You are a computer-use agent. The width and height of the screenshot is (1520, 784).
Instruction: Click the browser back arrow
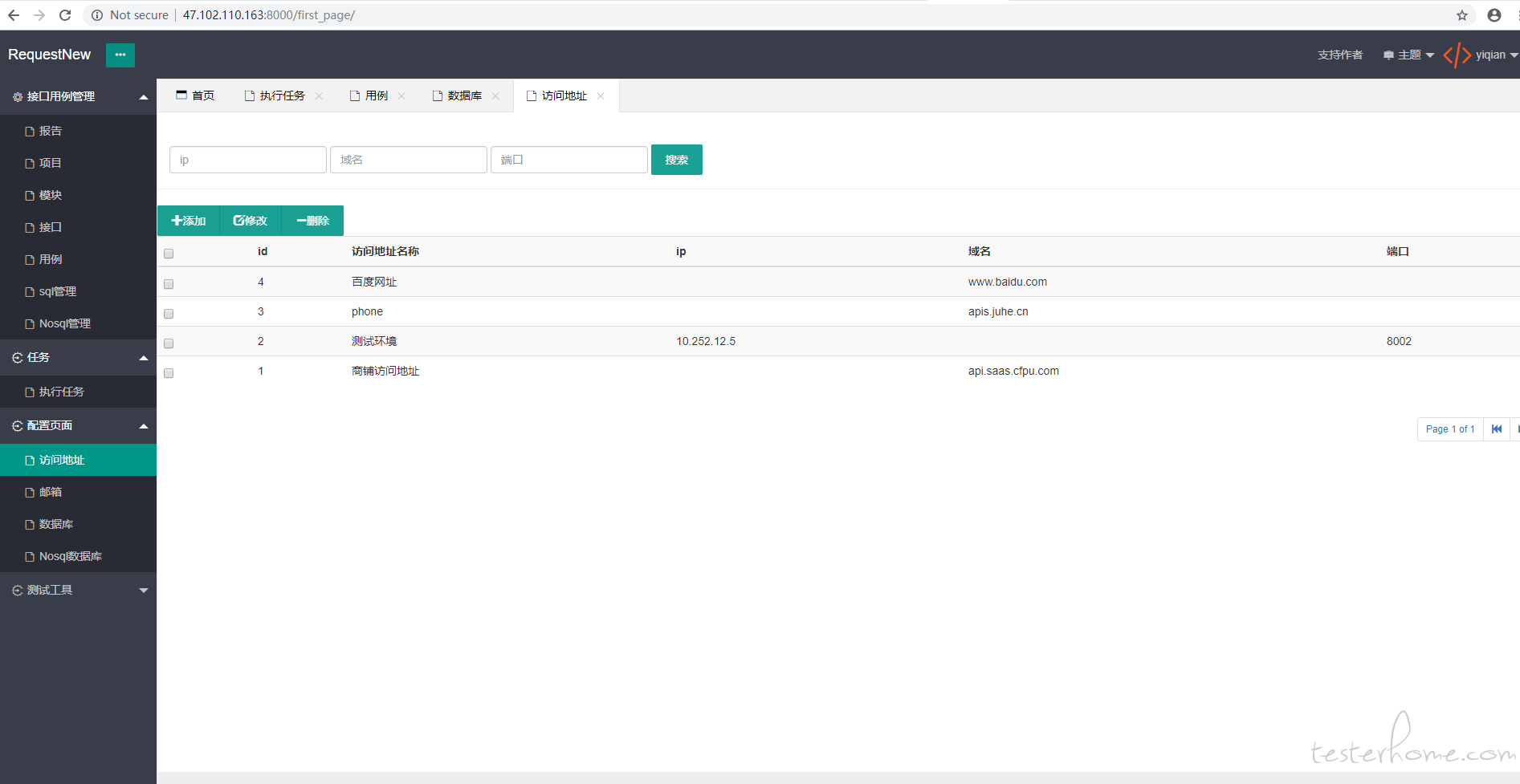(x=14, y=15)
